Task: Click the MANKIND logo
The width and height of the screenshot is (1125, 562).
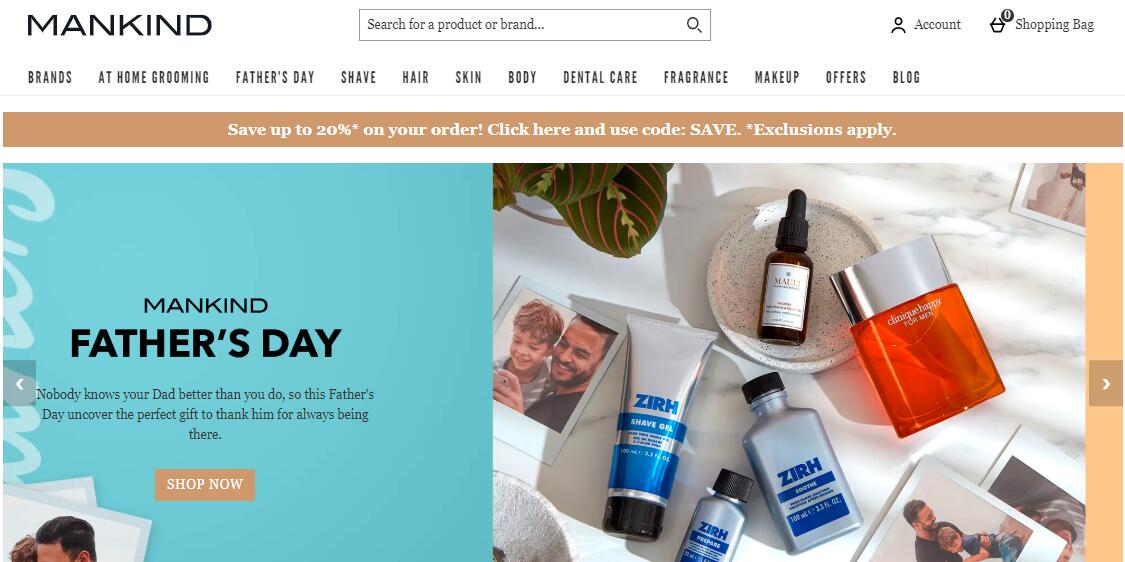Action: [x=120, y=25]
